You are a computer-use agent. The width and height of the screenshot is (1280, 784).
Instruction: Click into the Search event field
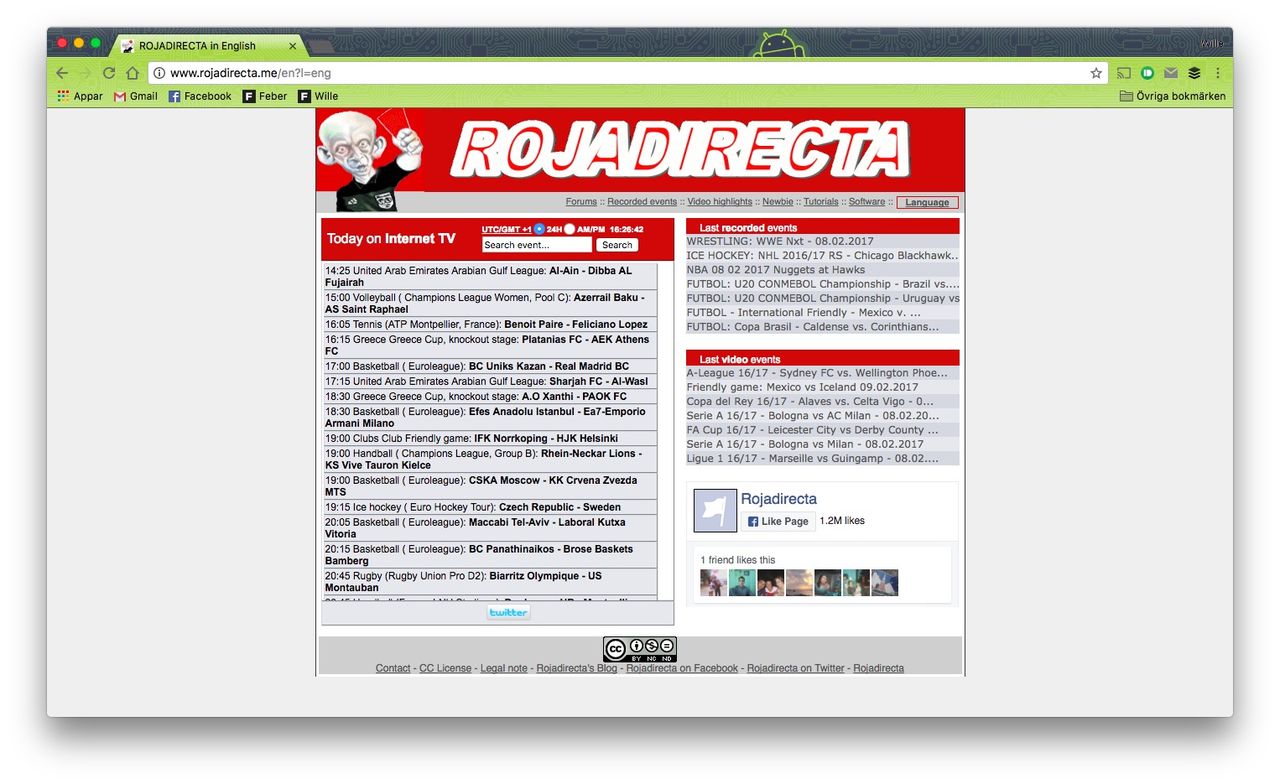537,245
